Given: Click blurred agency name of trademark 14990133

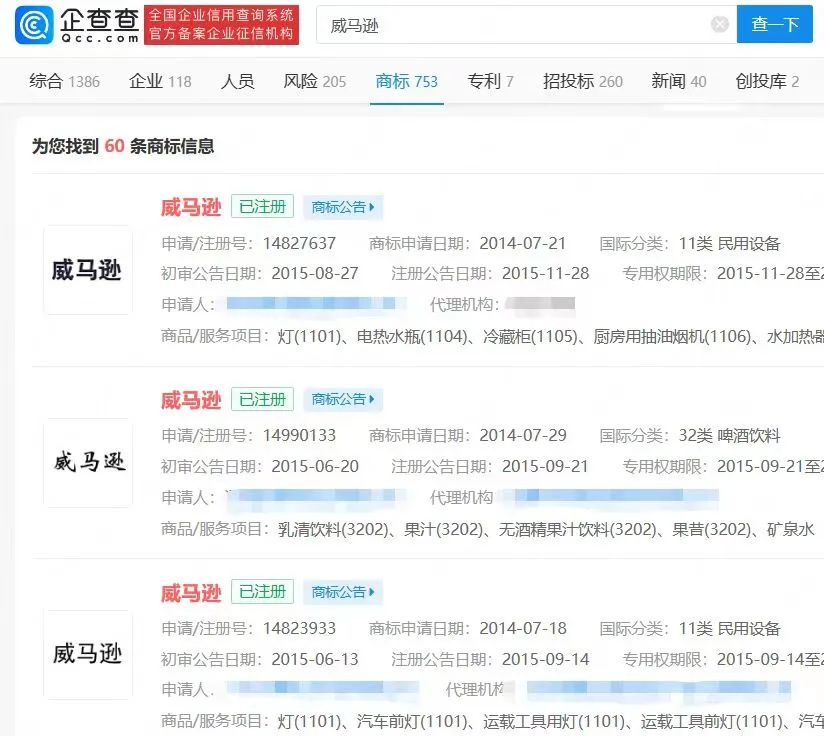Looking at the screenshot, I should click(615, 496).
